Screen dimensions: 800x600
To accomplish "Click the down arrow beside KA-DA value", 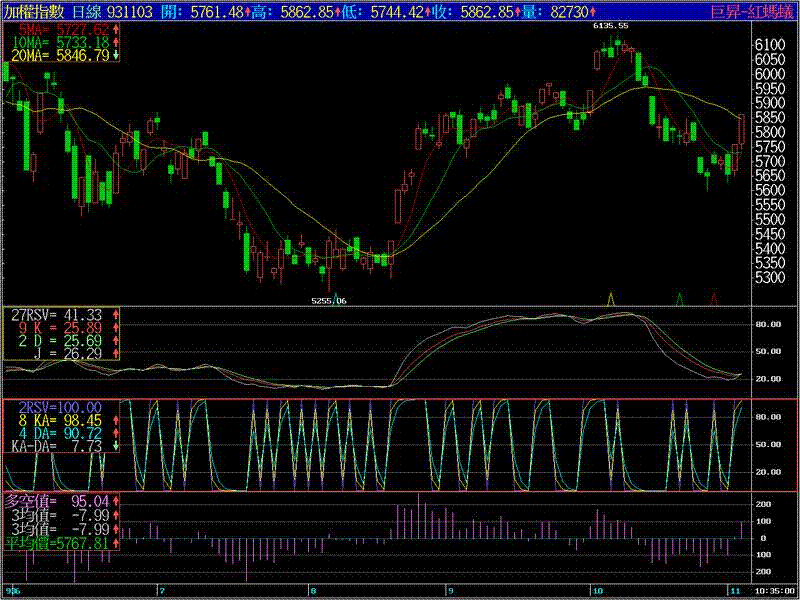I will pos(117,446).
